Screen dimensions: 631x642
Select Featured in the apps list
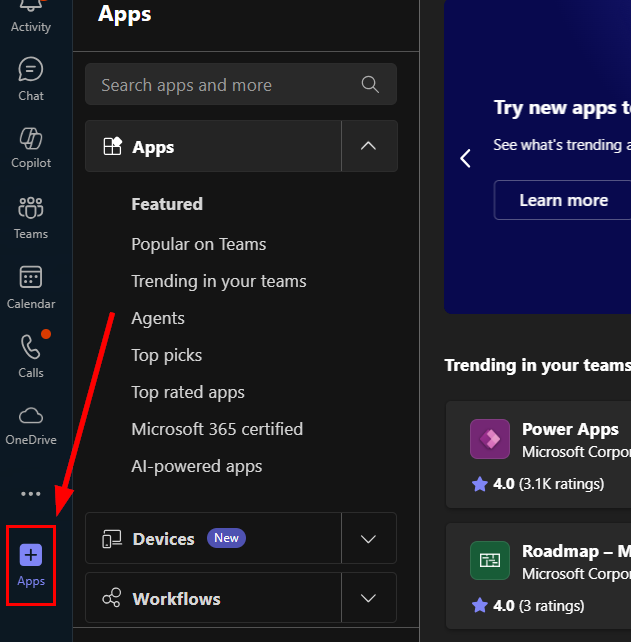(167, 204)
